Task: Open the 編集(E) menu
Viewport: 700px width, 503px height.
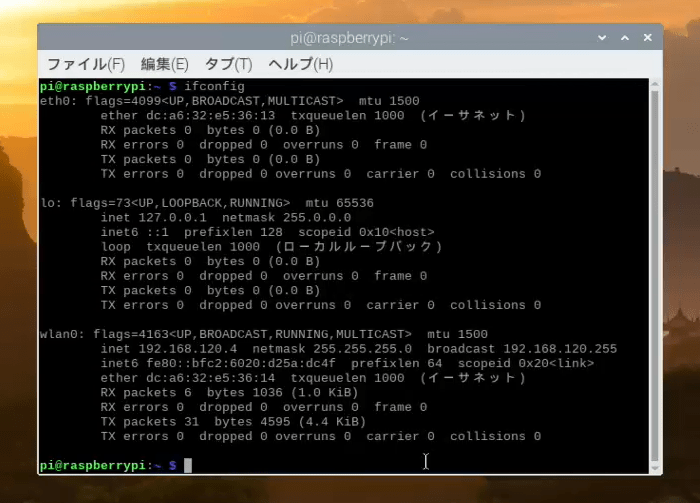Action: 164,64
